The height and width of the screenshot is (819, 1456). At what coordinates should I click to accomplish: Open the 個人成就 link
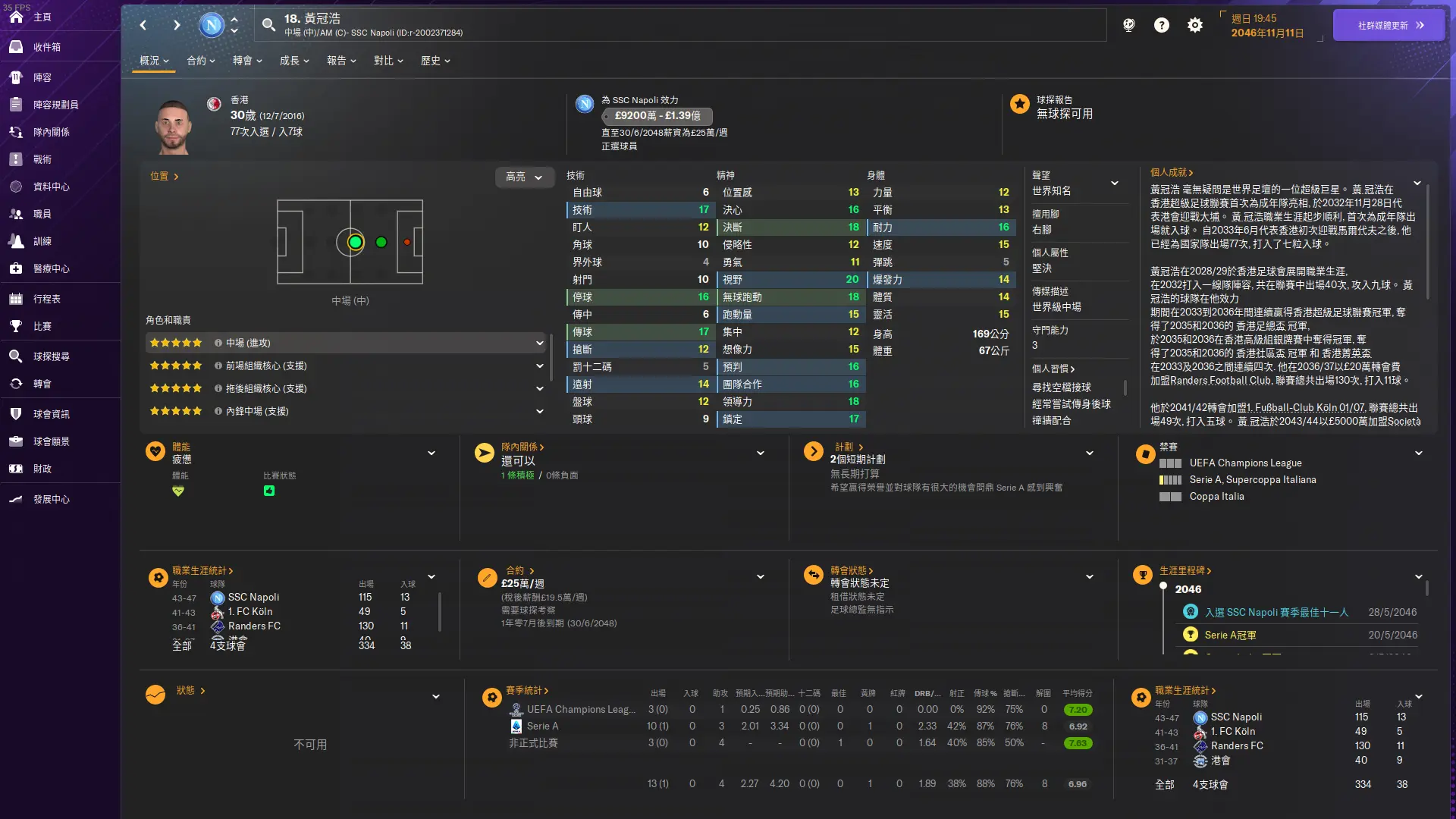pyautogui.click(x=1172, y=173)
